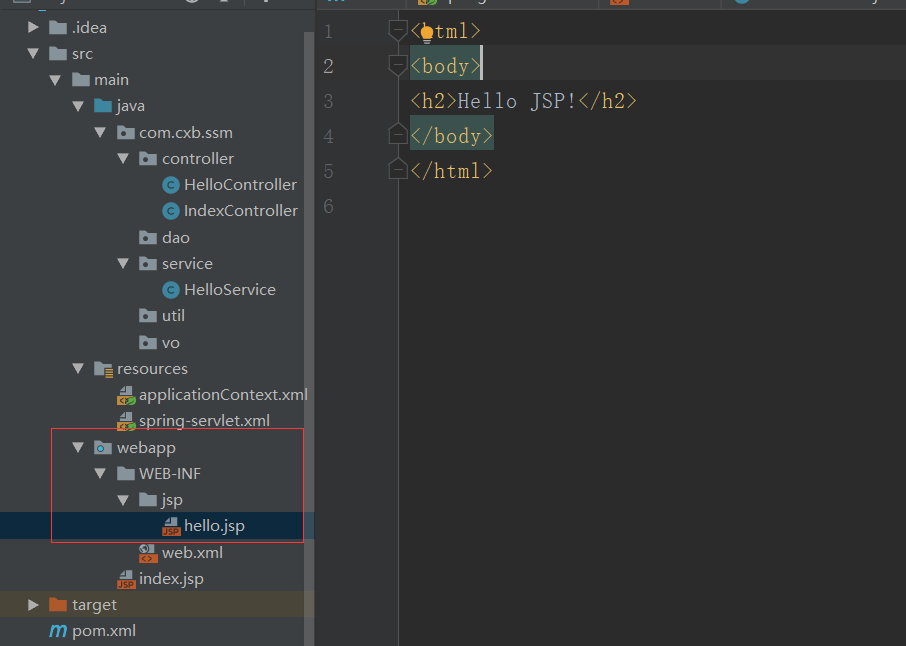Click the Spring leaf icon on applicationContext.xml
906x646 pixels.
pyautogui.click(x=126, y=394)
